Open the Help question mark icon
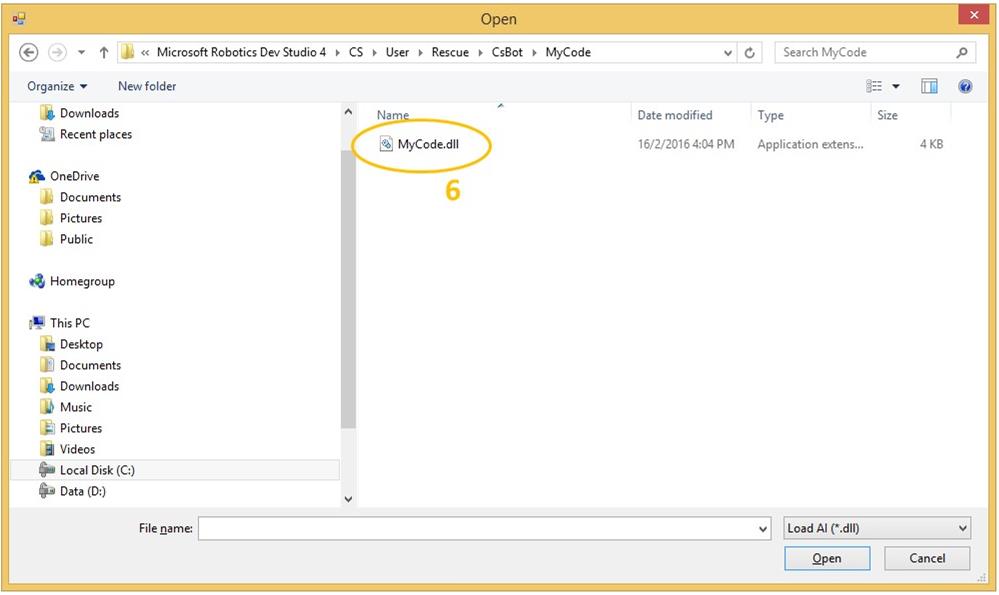Screen dimensions: 999x595 coord(965,87)
